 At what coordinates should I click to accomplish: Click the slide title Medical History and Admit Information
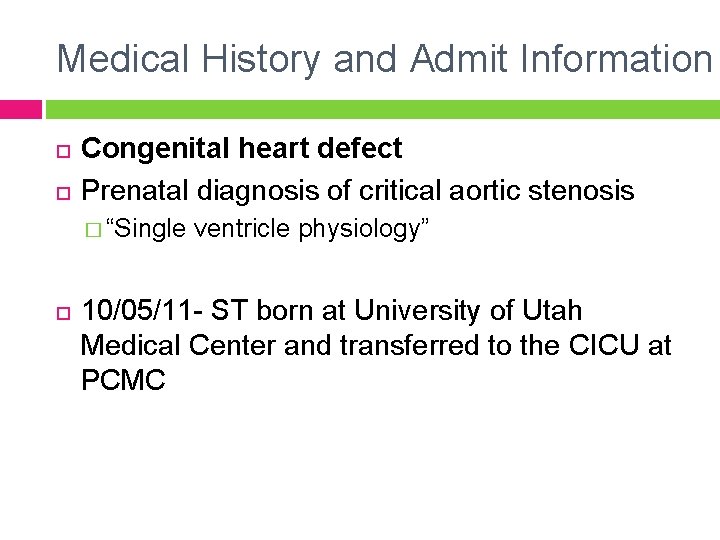[384, 59]
